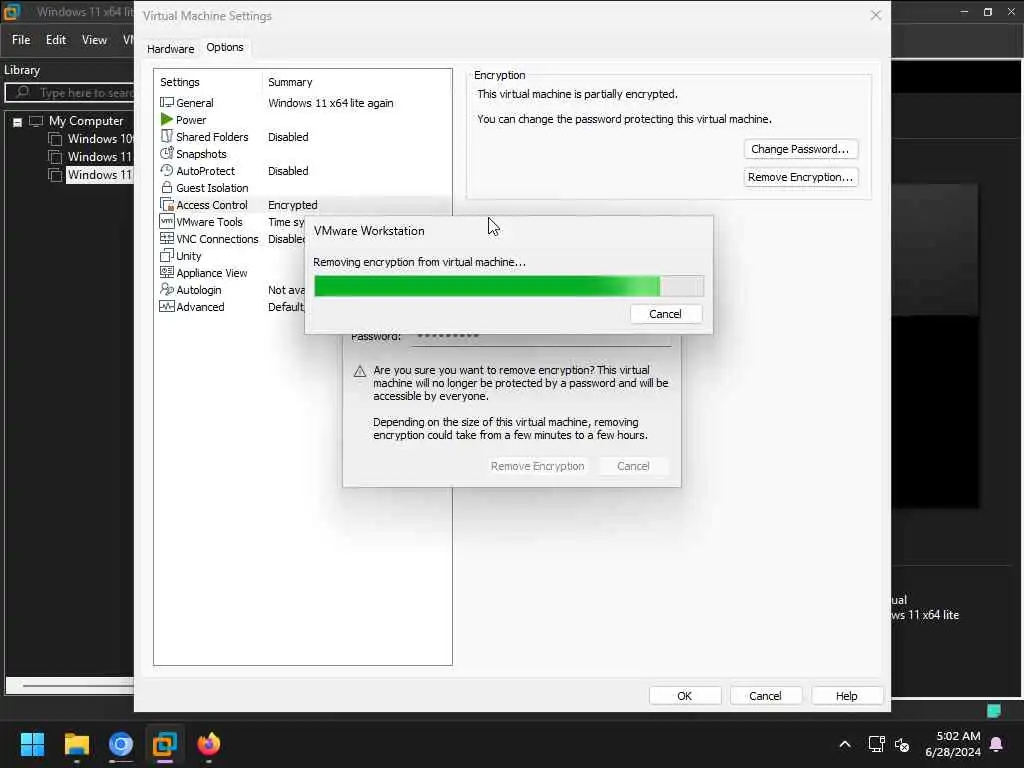Click Change Password button
The width and height of the screenshot is (1024, 768).
pos(800,149)
